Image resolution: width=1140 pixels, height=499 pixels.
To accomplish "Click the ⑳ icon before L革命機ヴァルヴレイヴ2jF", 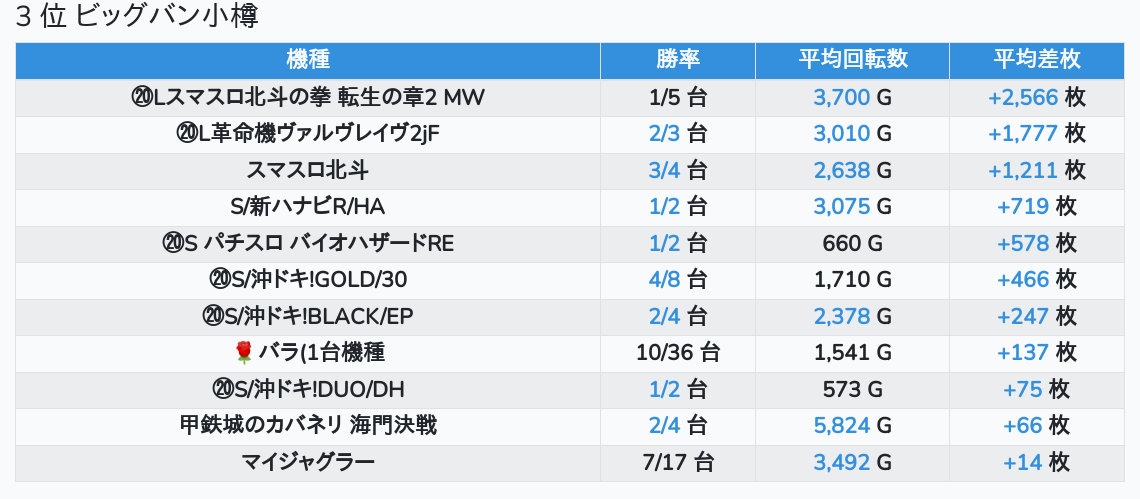I will pyautogui.click(x=187, y=133).
